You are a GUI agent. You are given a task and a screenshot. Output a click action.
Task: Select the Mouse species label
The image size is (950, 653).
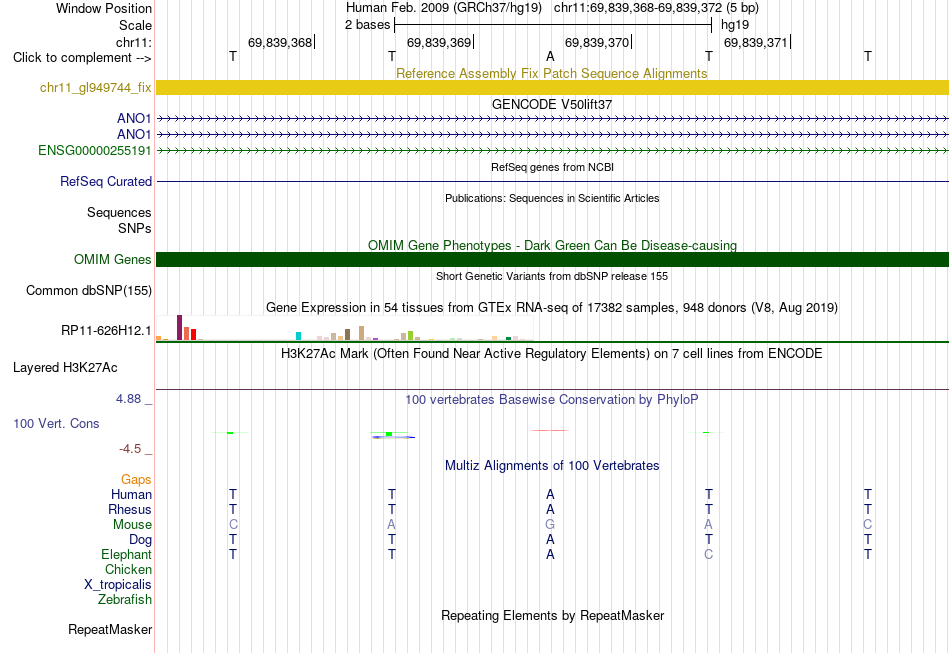pos(132,525)
